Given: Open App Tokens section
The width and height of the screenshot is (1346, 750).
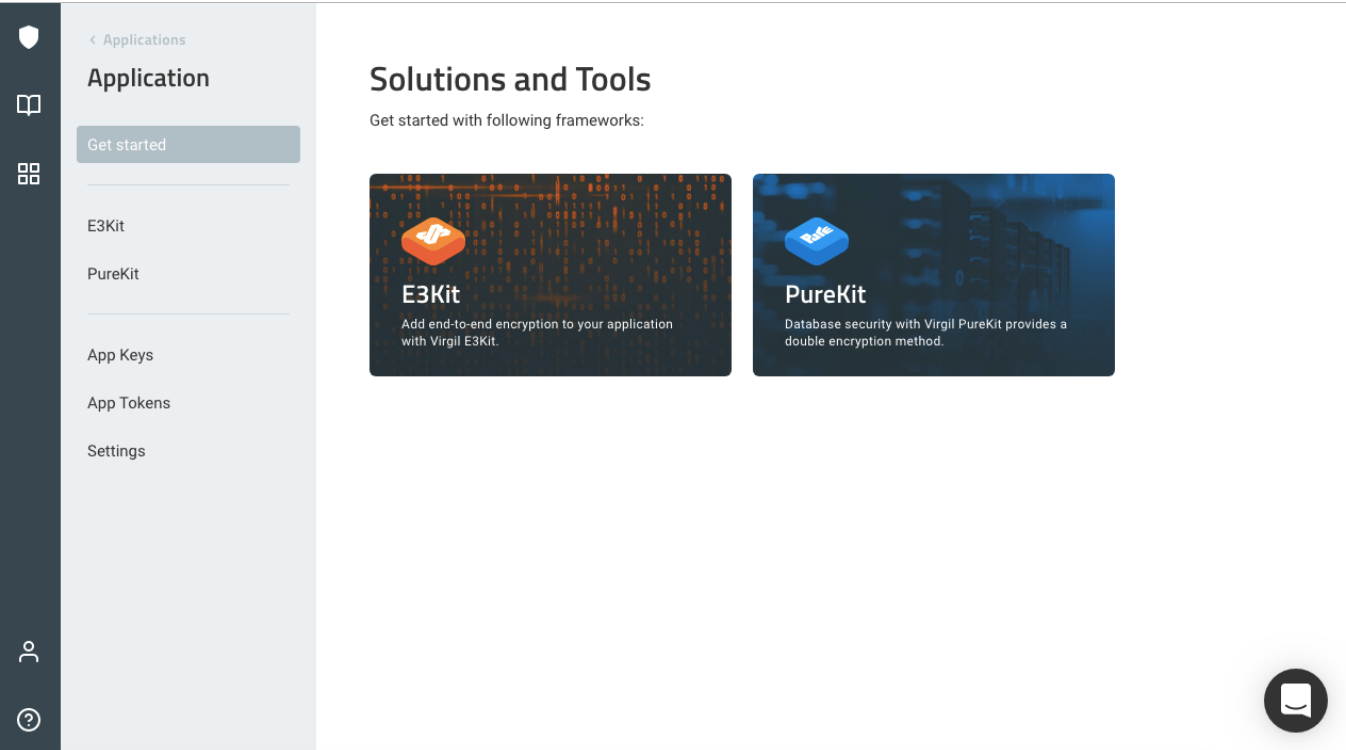Looking at the screenshot, I should click(x=129, y=403).
